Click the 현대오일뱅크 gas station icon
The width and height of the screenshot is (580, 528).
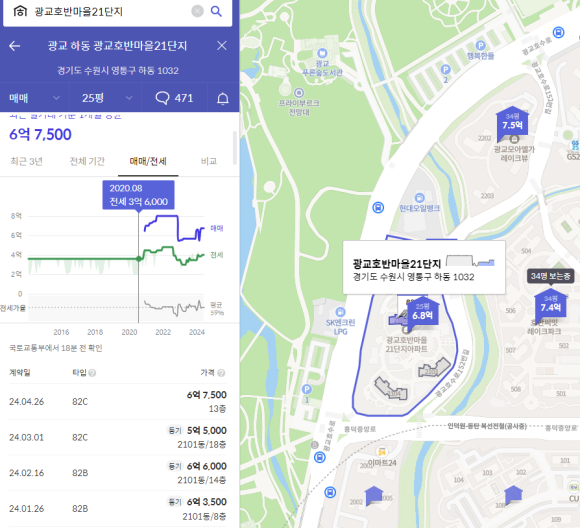[419, 198]
